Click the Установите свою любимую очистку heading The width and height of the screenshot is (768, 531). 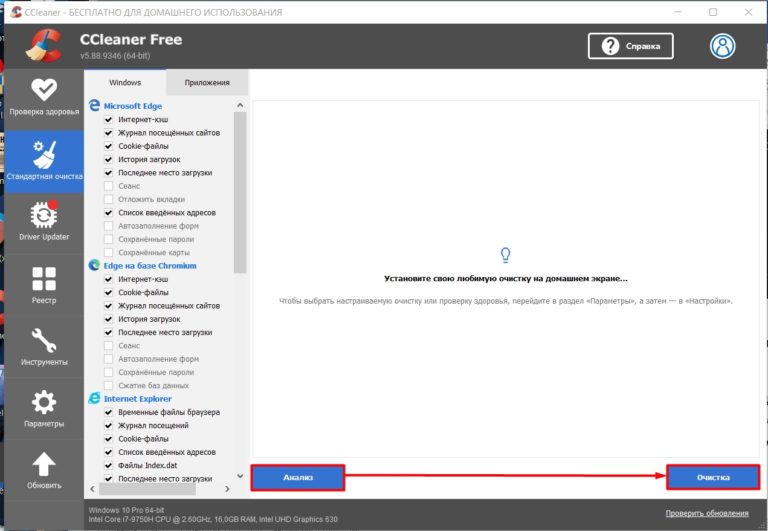[x=505, y=278]
